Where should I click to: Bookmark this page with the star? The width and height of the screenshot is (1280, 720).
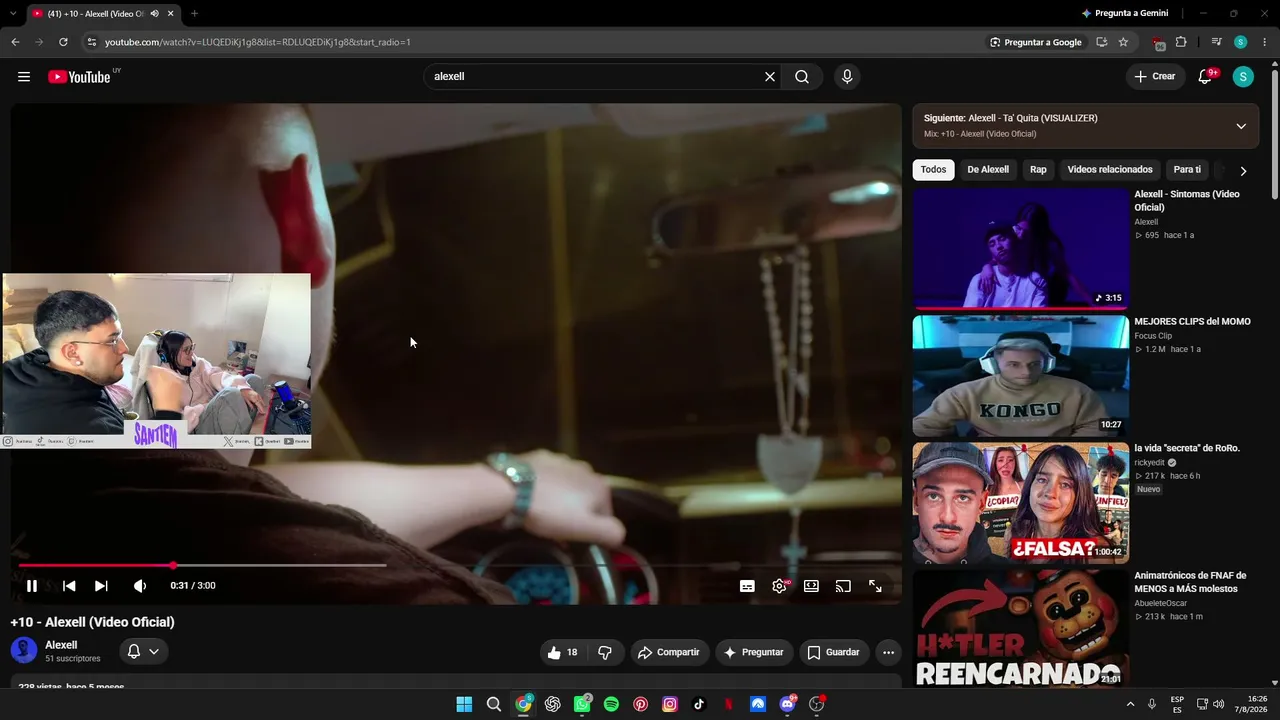point(1123,42)
